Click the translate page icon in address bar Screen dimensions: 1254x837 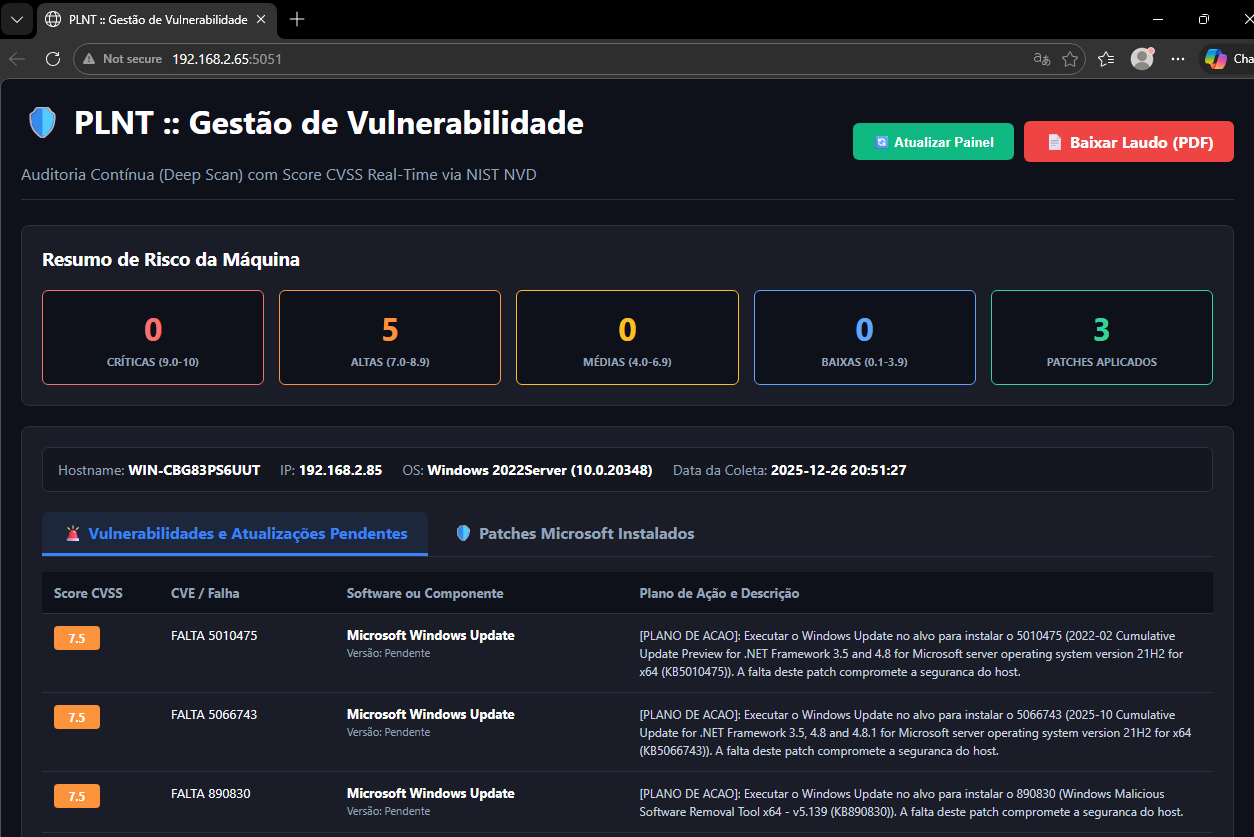click(x=1041, y=59)
